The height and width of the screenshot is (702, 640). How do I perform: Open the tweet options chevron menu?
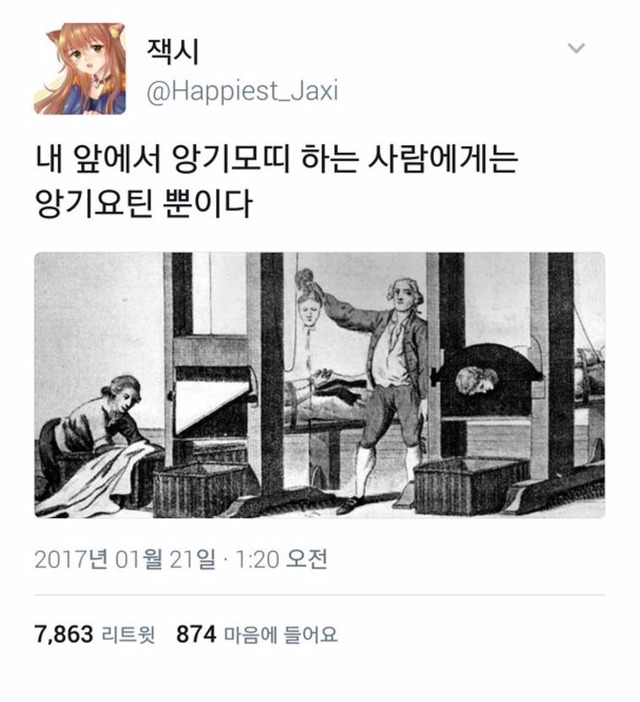point(576,47)
